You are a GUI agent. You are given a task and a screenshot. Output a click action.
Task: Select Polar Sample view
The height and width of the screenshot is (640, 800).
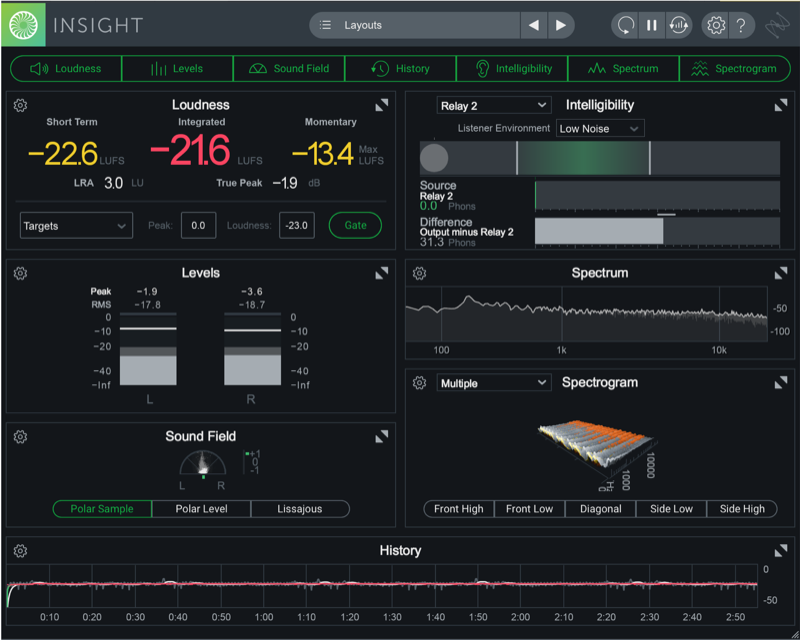coord(102,509)
